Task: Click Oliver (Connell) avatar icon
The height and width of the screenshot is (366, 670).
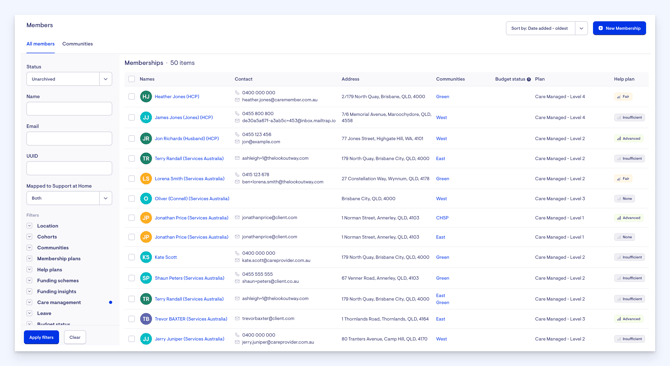Action: point(146,199)
